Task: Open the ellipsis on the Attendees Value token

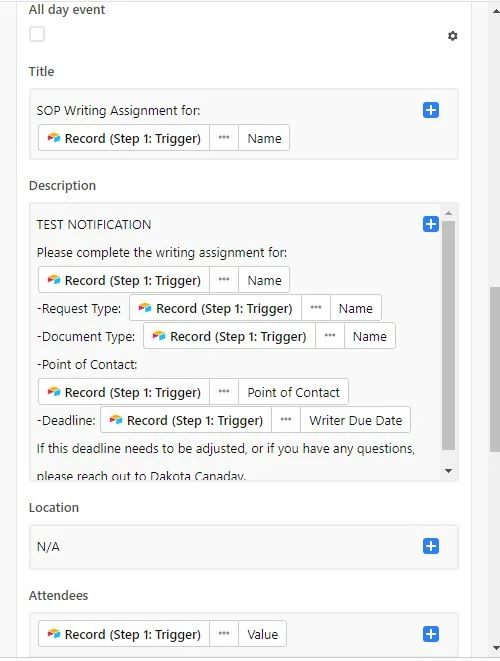Action: coord(224,634)
